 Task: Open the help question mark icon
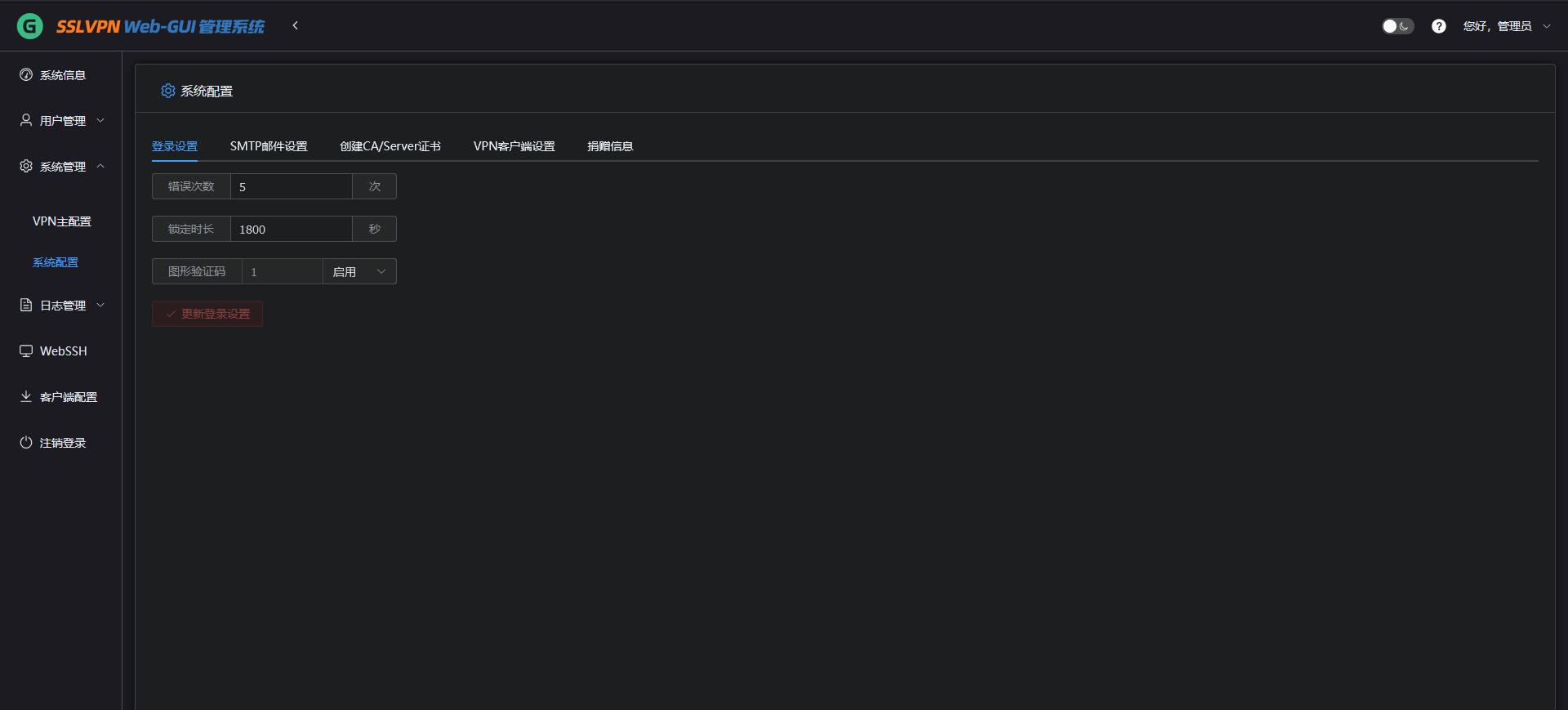coord(1439,26)
